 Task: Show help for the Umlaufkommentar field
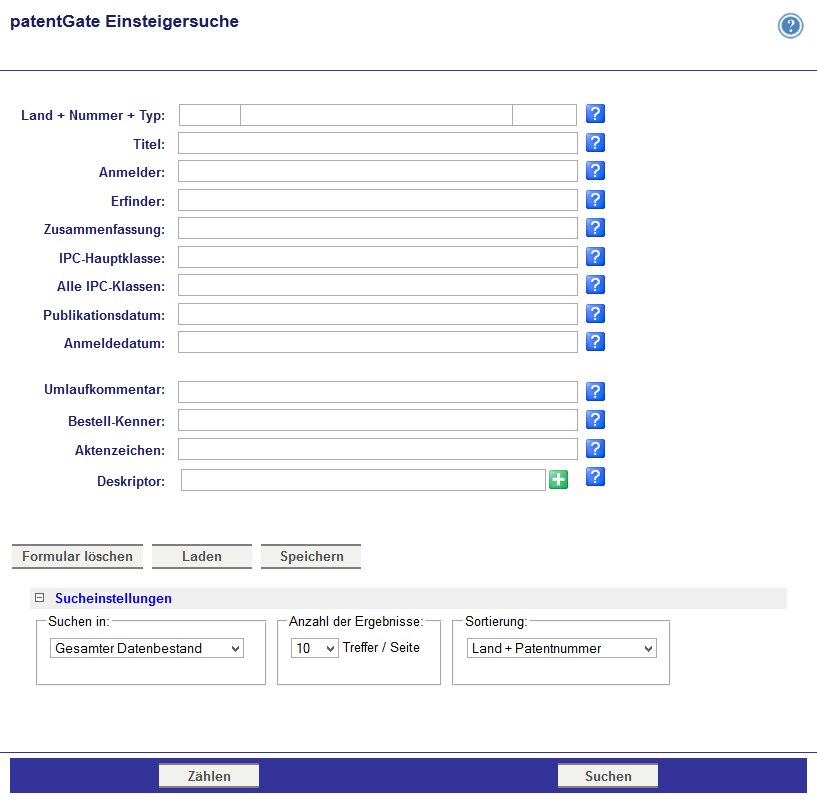(x=595, y=391)
